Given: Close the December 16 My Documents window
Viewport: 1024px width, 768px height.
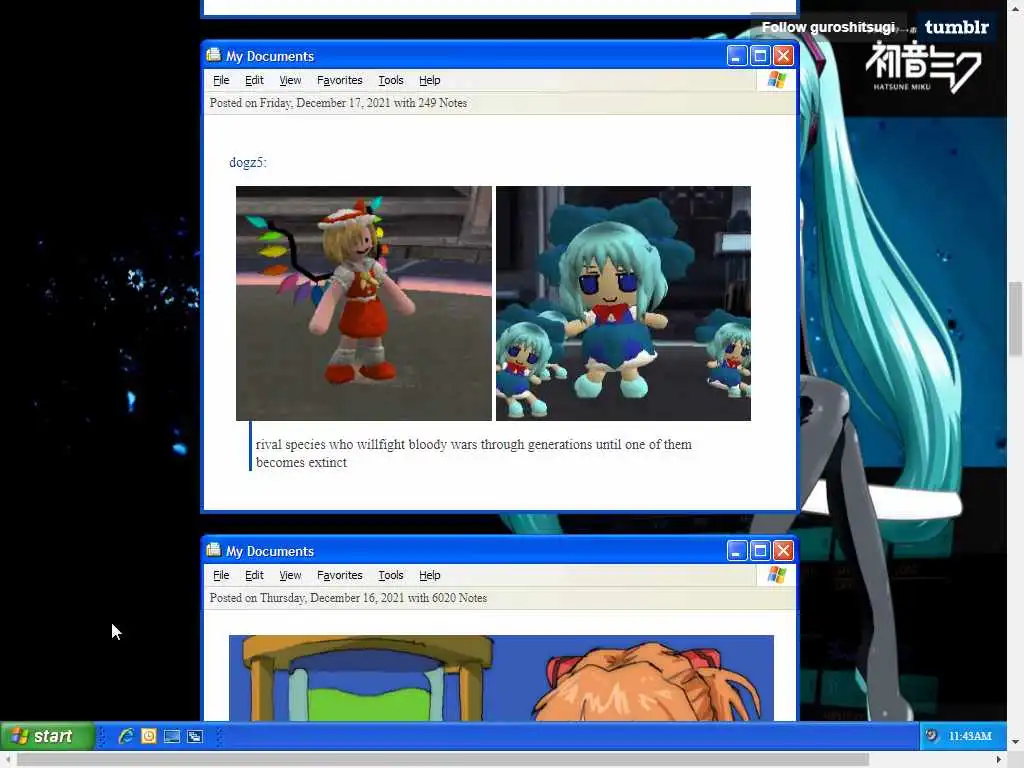Looking at the screenshot, I should (784, 551).
